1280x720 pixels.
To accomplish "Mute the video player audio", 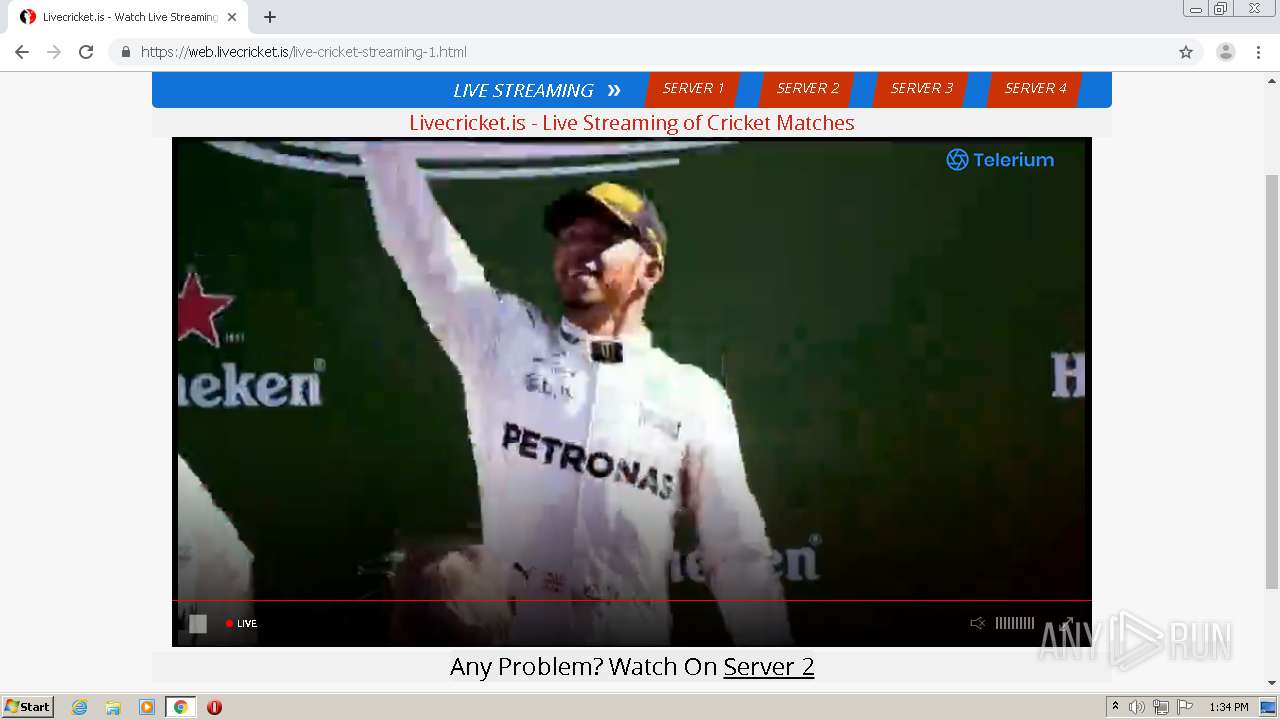I will [977, 623].
